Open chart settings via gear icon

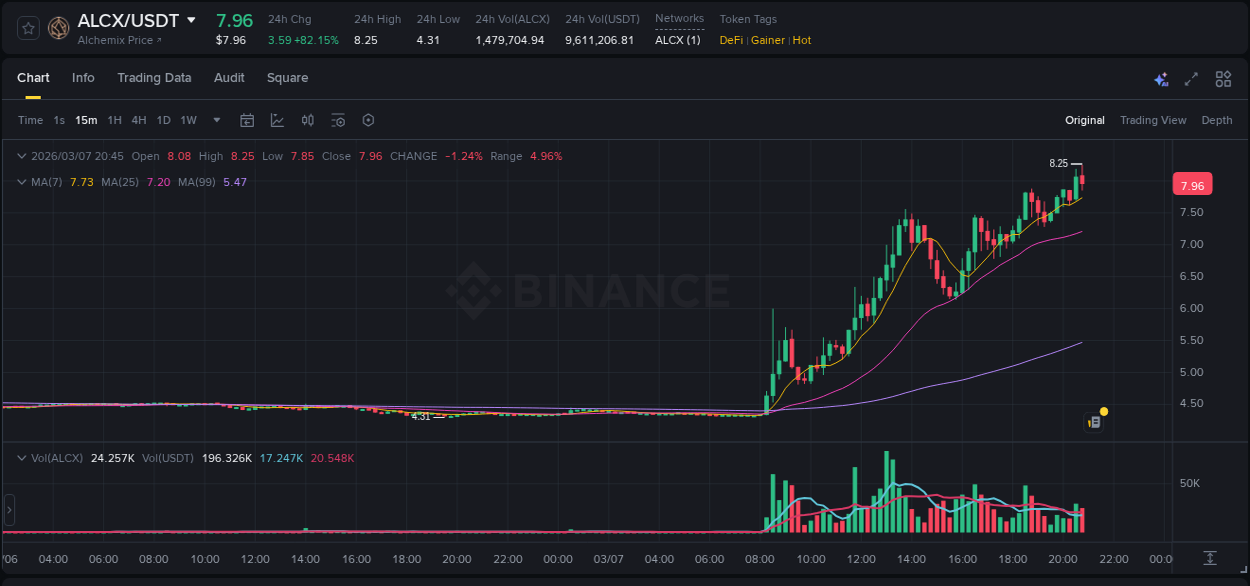(x=368, y=120)
